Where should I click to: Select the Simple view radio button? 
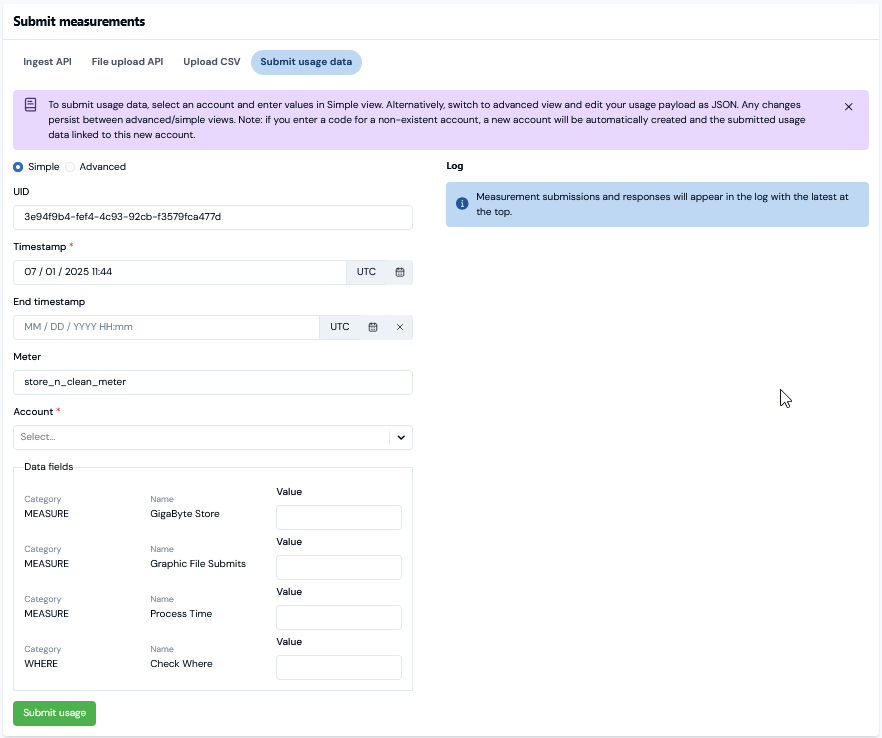pos(18,167)
